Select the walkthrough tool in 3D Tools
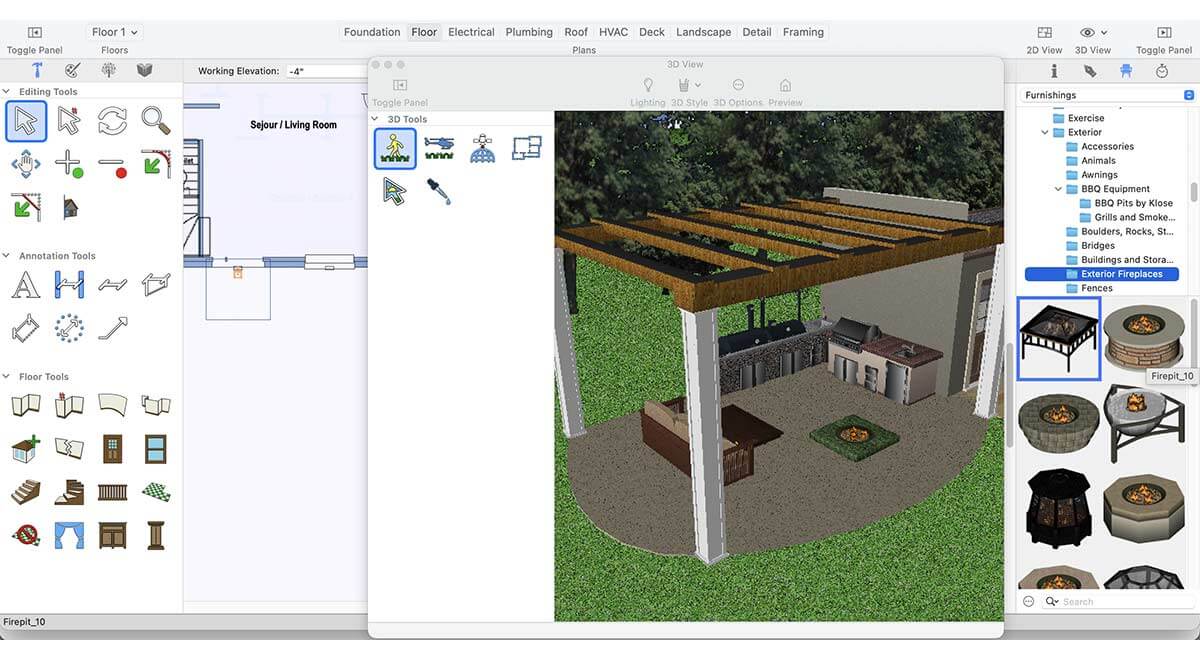Screen dimensions: 1200x660 (395, 149)
